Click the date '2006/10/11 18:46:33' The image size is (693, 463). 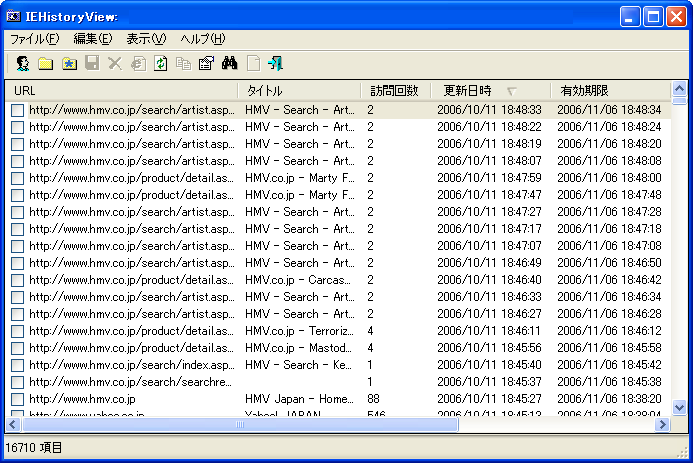[489, 297]
